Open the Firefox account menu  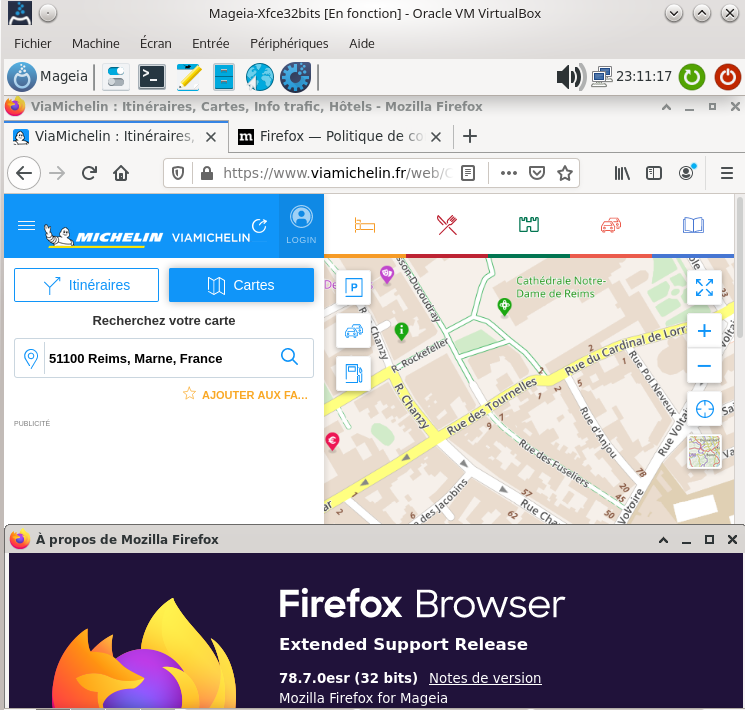[x=687, y=173]
